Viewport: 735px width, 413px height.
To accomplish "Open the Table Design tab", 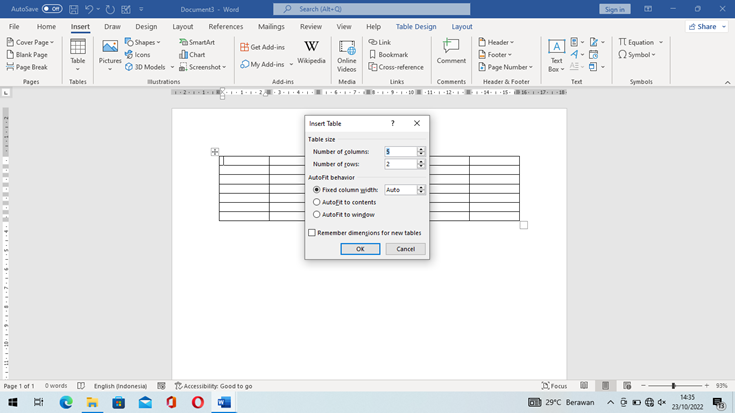I will [416, 27].
